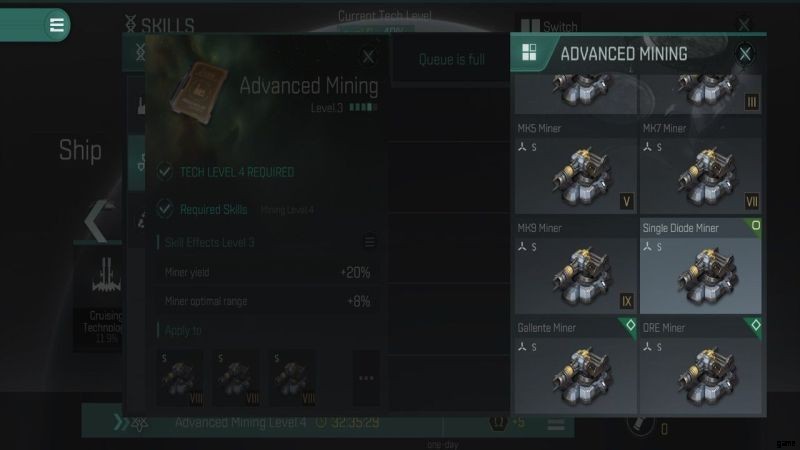
Task: Select the MK5 Miner module
Action: point(576,166)
